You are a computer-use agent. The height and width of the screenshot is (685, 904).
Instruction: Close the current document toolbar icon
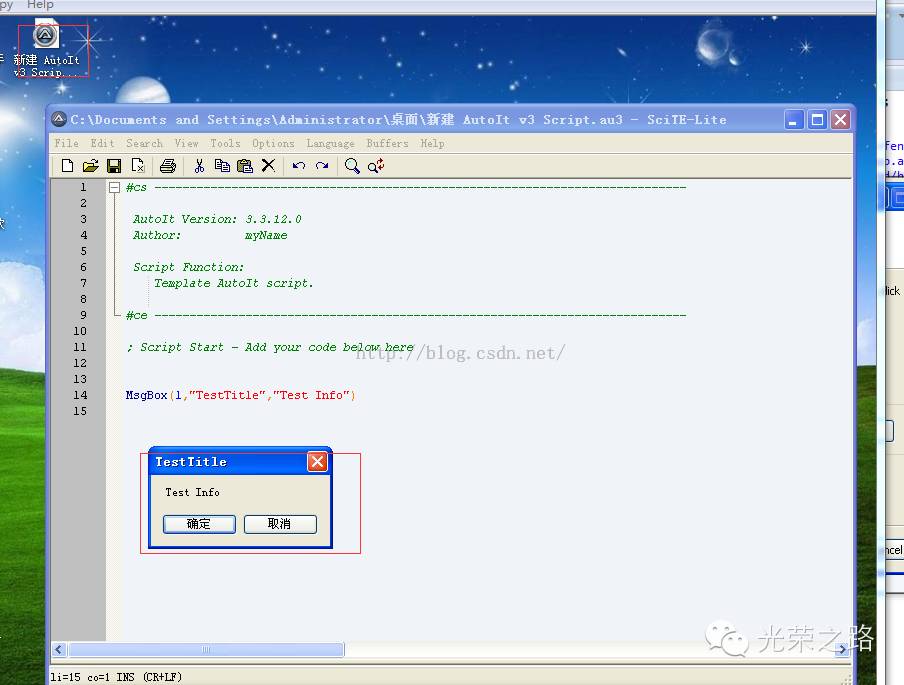point(138,166)
